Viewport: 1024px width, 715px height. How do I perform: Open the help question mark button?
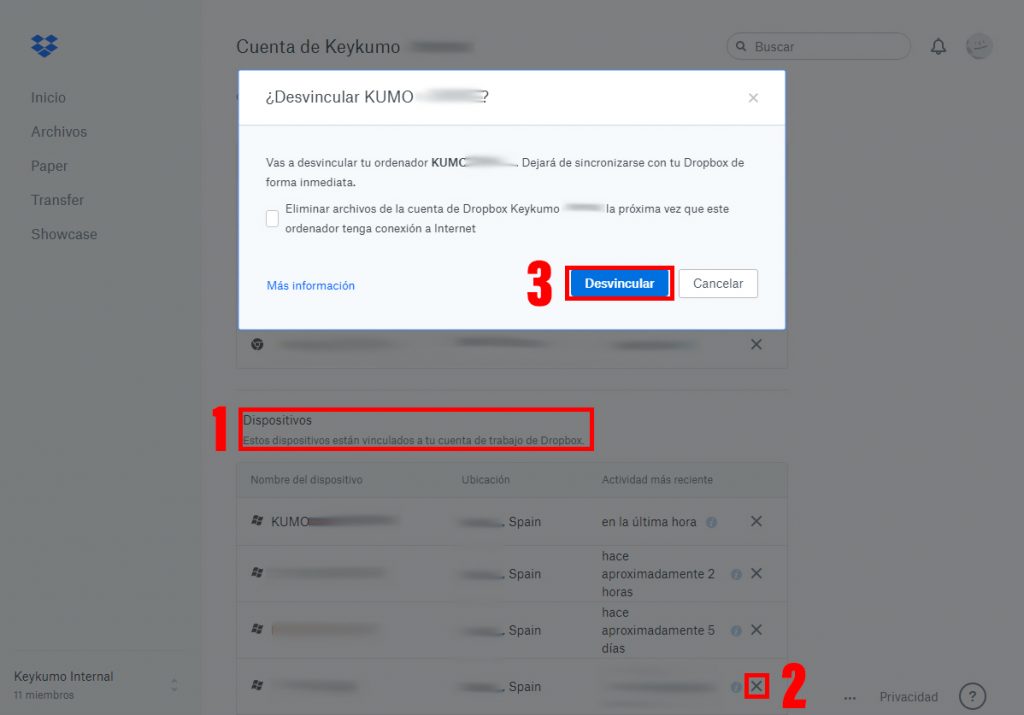(x=972, y=696)
